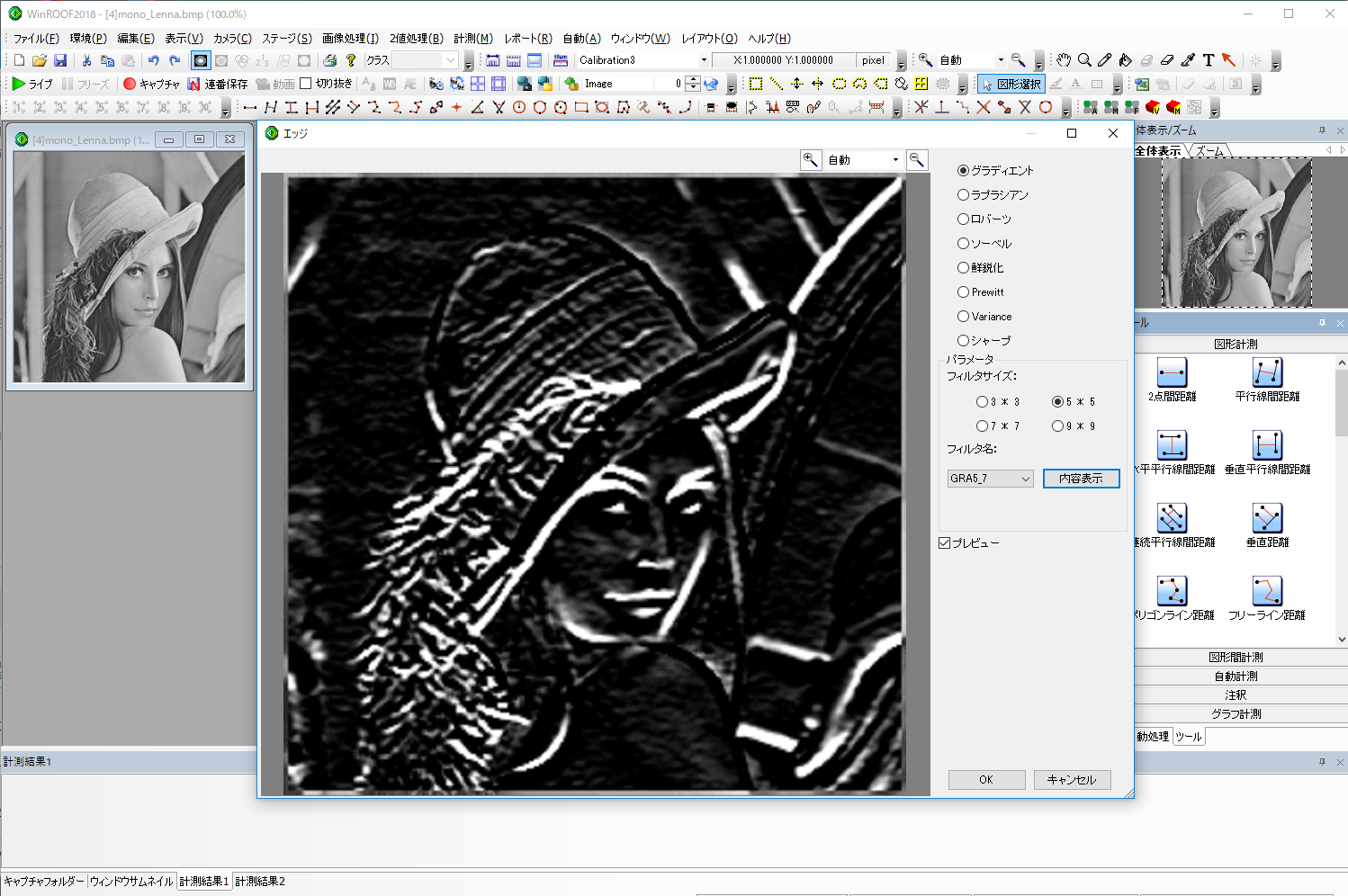The image size is (1348, 896).
Task: Expand the 図形間計測 panel section
Action: point(1236,657)
